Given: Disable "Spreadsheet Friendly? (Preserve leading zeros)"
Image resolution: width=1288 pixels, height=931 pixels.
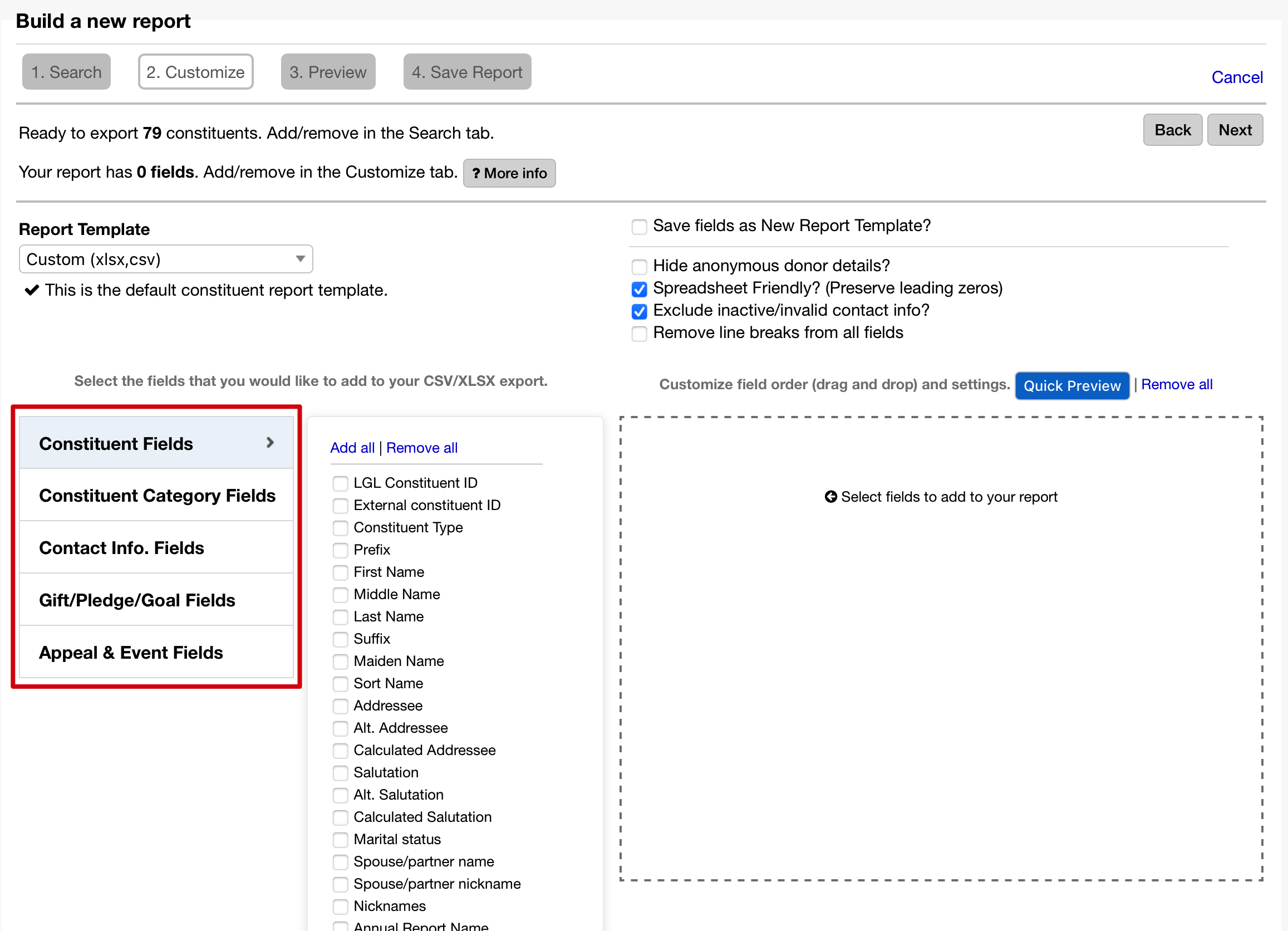Looking at the screenshot, I should tap(640, 289).
